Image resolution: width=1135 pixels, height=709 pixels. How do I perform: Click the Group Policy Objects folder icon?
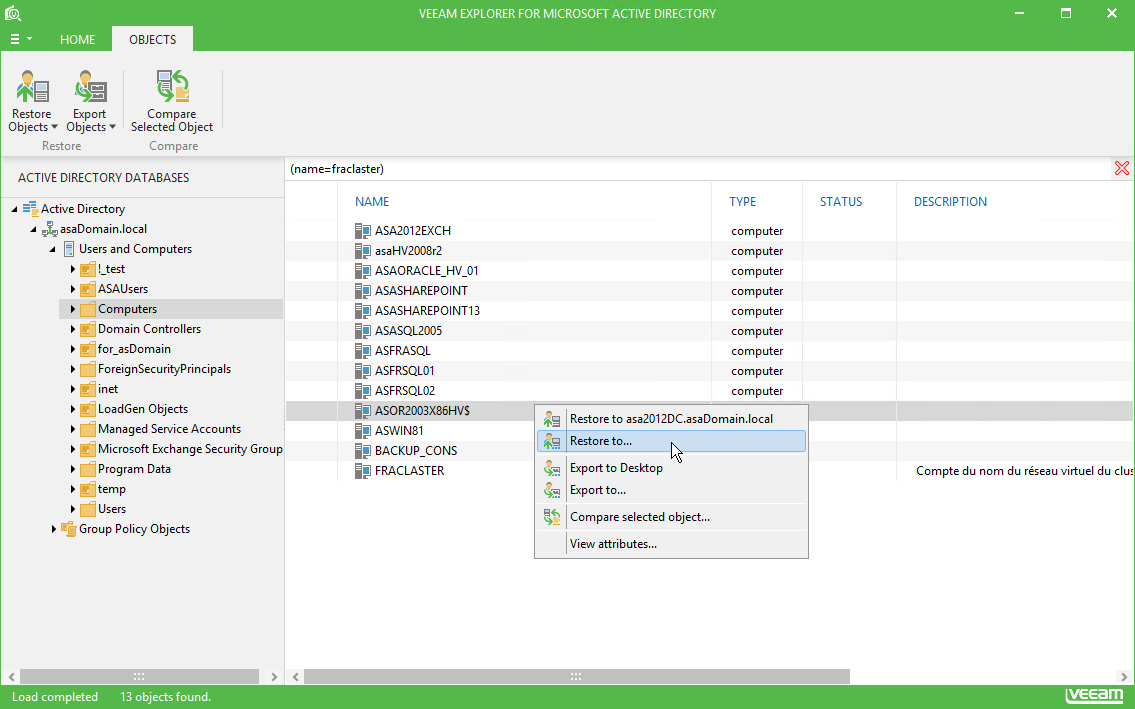point(69,529)
